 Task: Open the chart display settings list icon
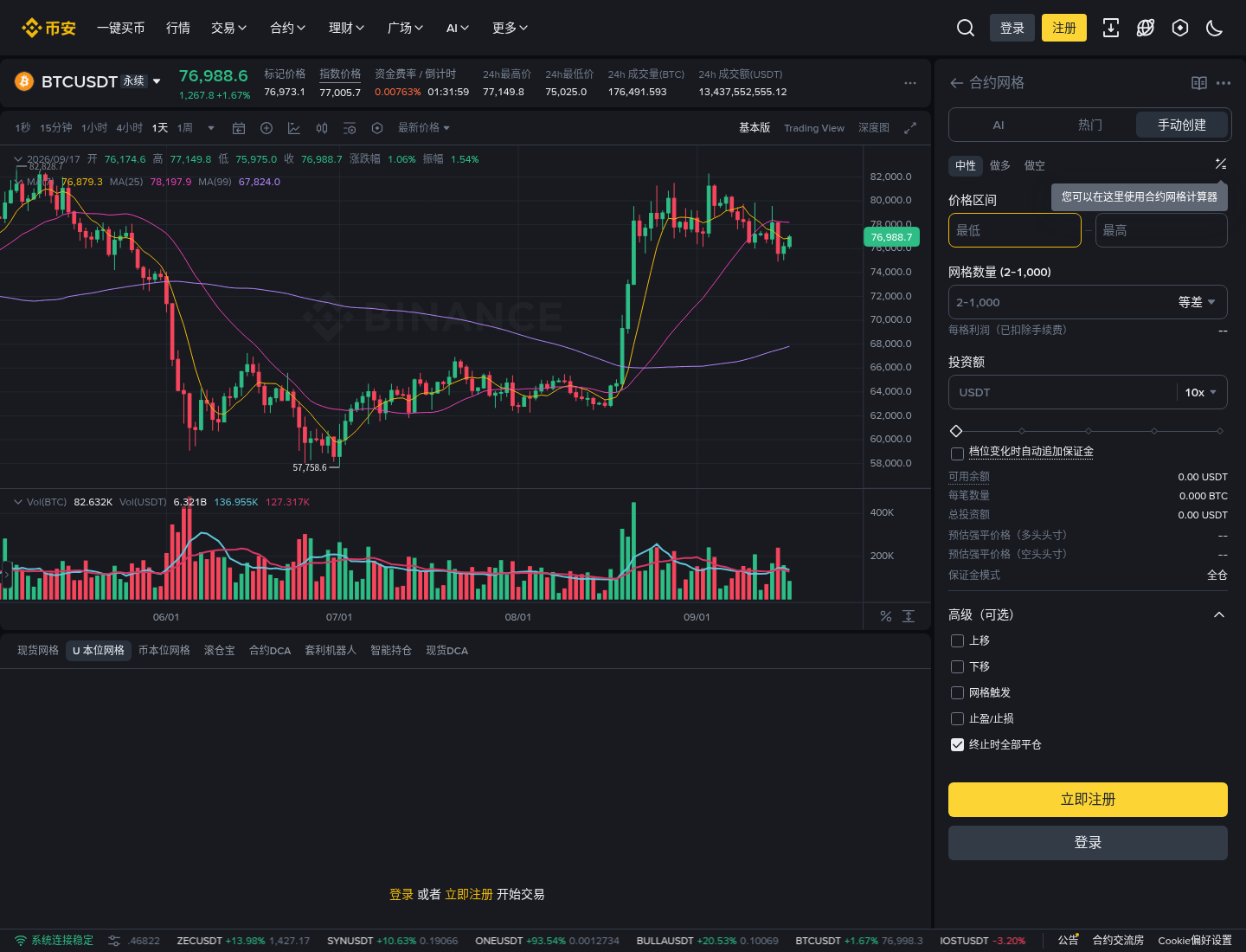(350, 128)
